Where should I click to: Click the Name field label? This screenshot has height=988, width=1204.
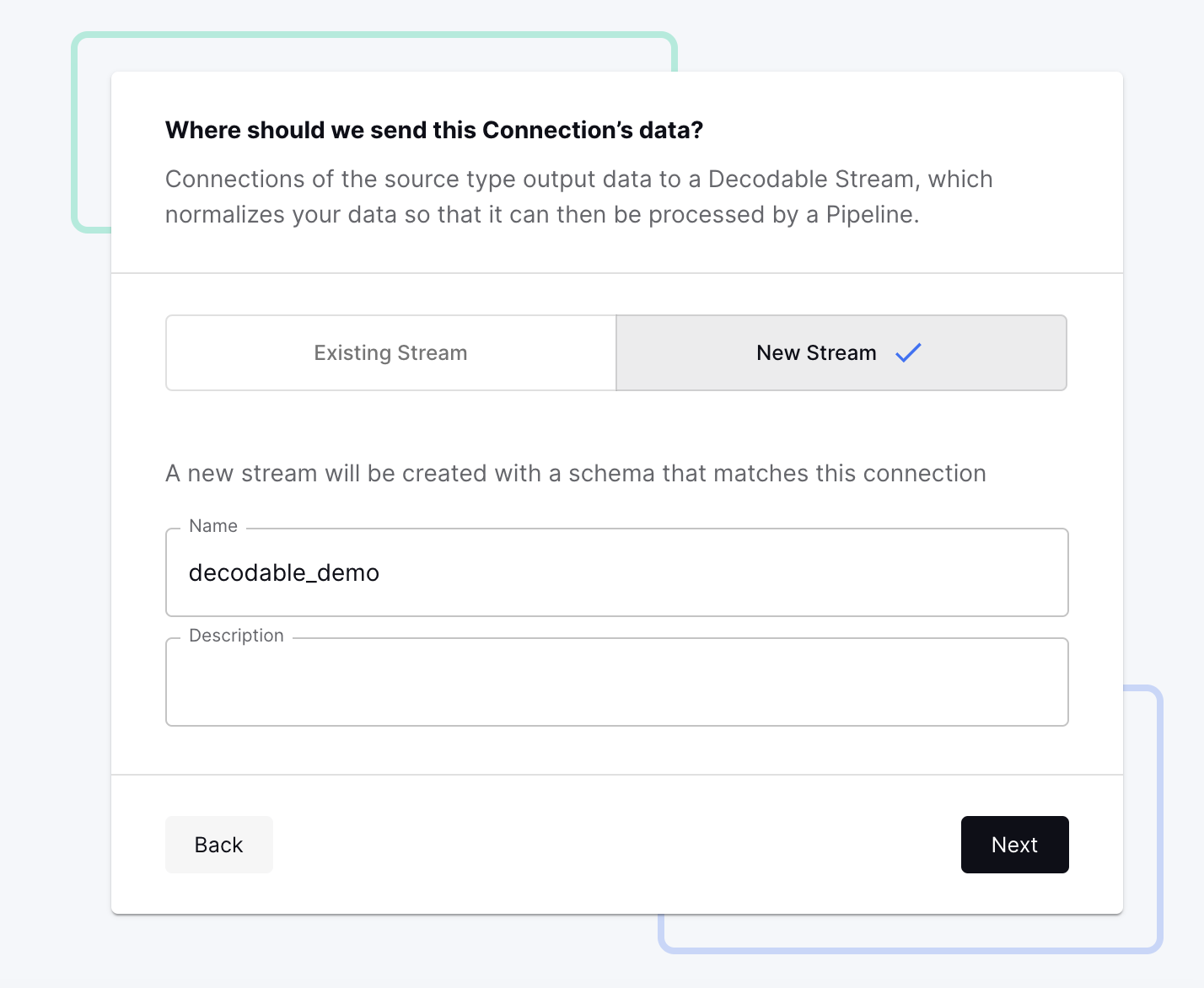click(213, 526)
